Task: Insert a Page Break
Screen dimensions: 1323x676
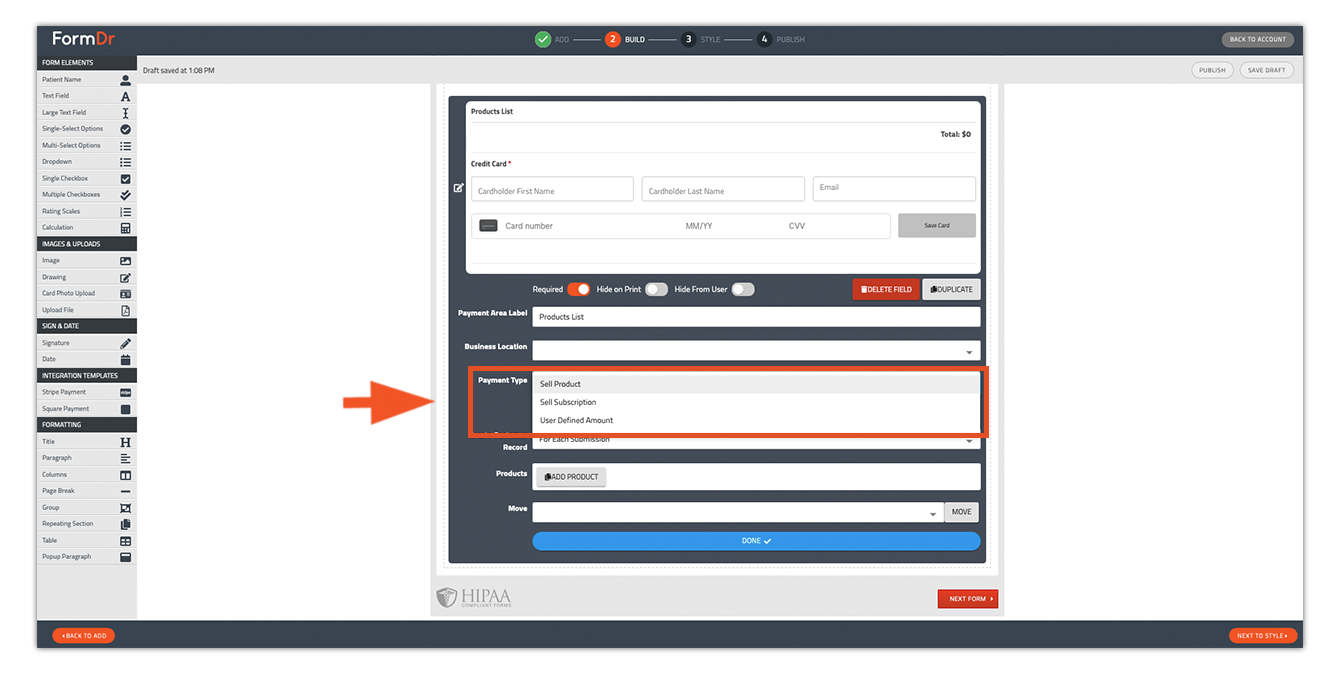Action: (86, 491)
